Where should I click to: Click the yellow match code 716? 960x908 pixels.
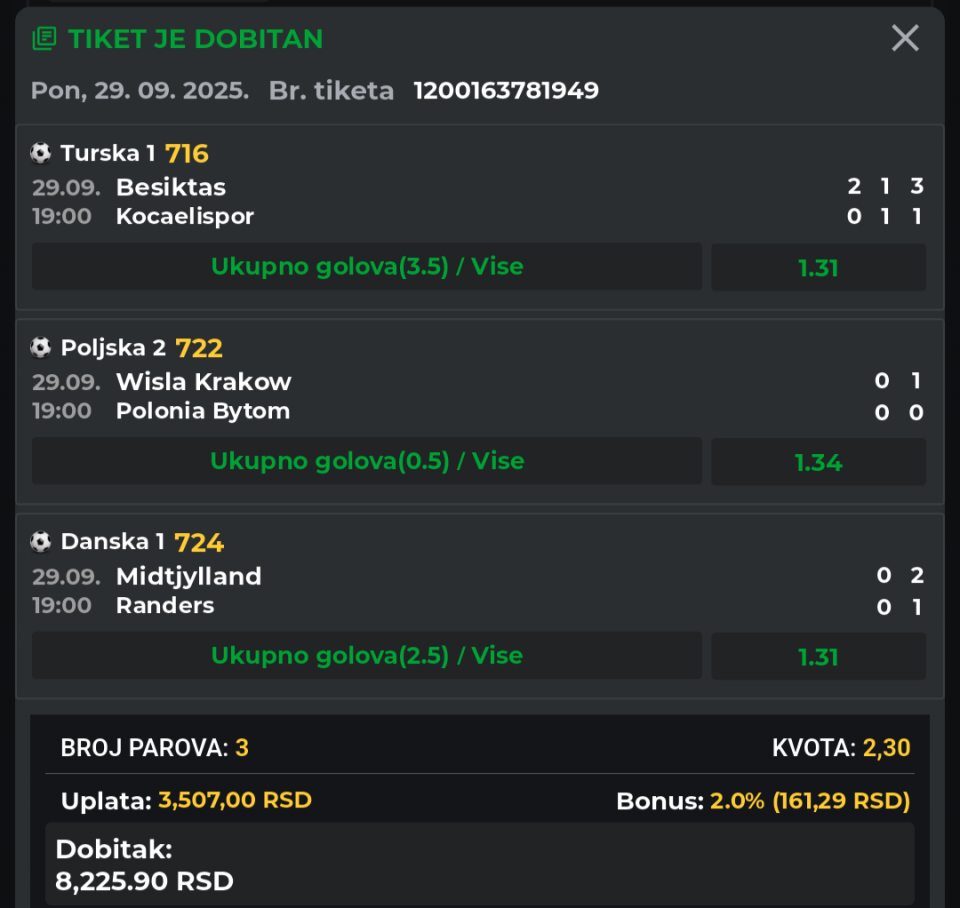(187, 153)
